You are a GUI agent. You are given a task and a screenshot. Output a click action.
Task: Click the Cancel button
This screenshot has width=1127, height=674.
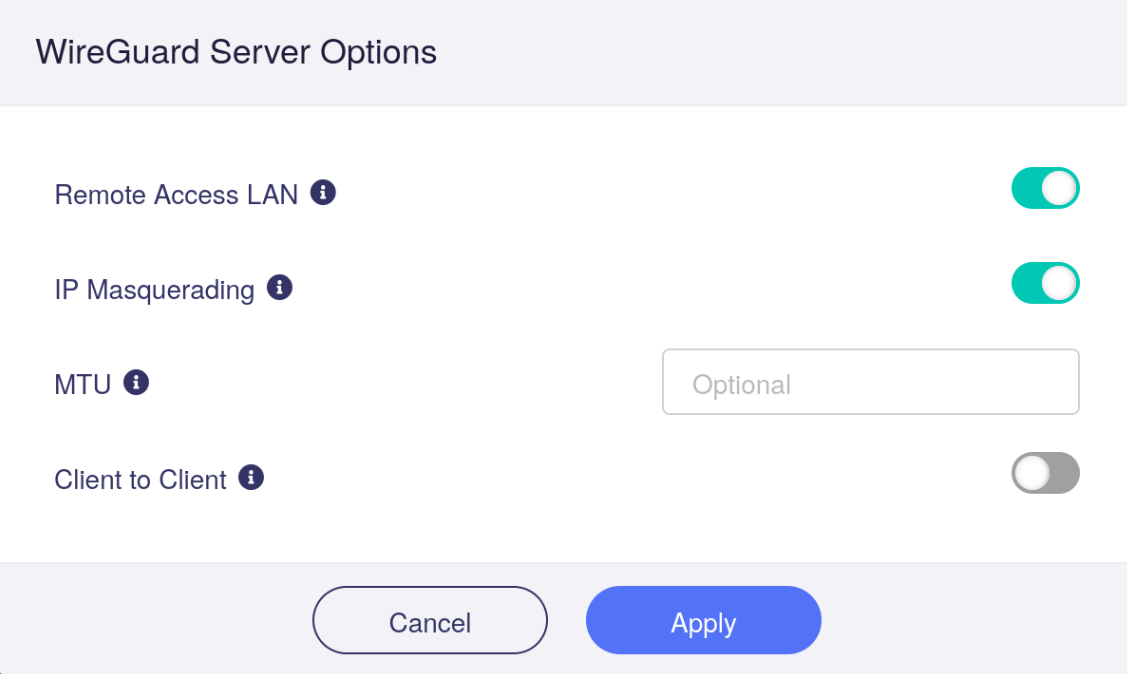tap(430, 620)
